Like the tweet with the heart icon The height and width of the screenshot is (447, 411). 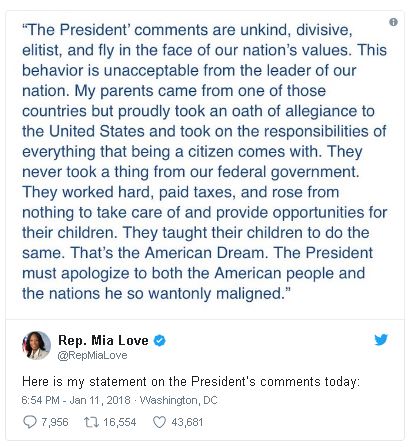tap(159, 422)
